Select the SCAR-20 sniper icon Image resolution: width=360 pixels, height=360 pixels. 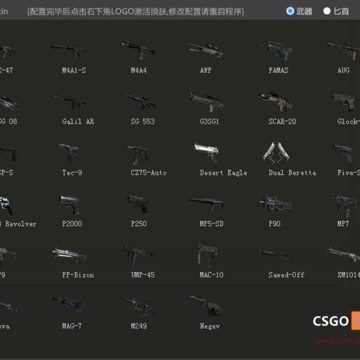click(275, 101)
